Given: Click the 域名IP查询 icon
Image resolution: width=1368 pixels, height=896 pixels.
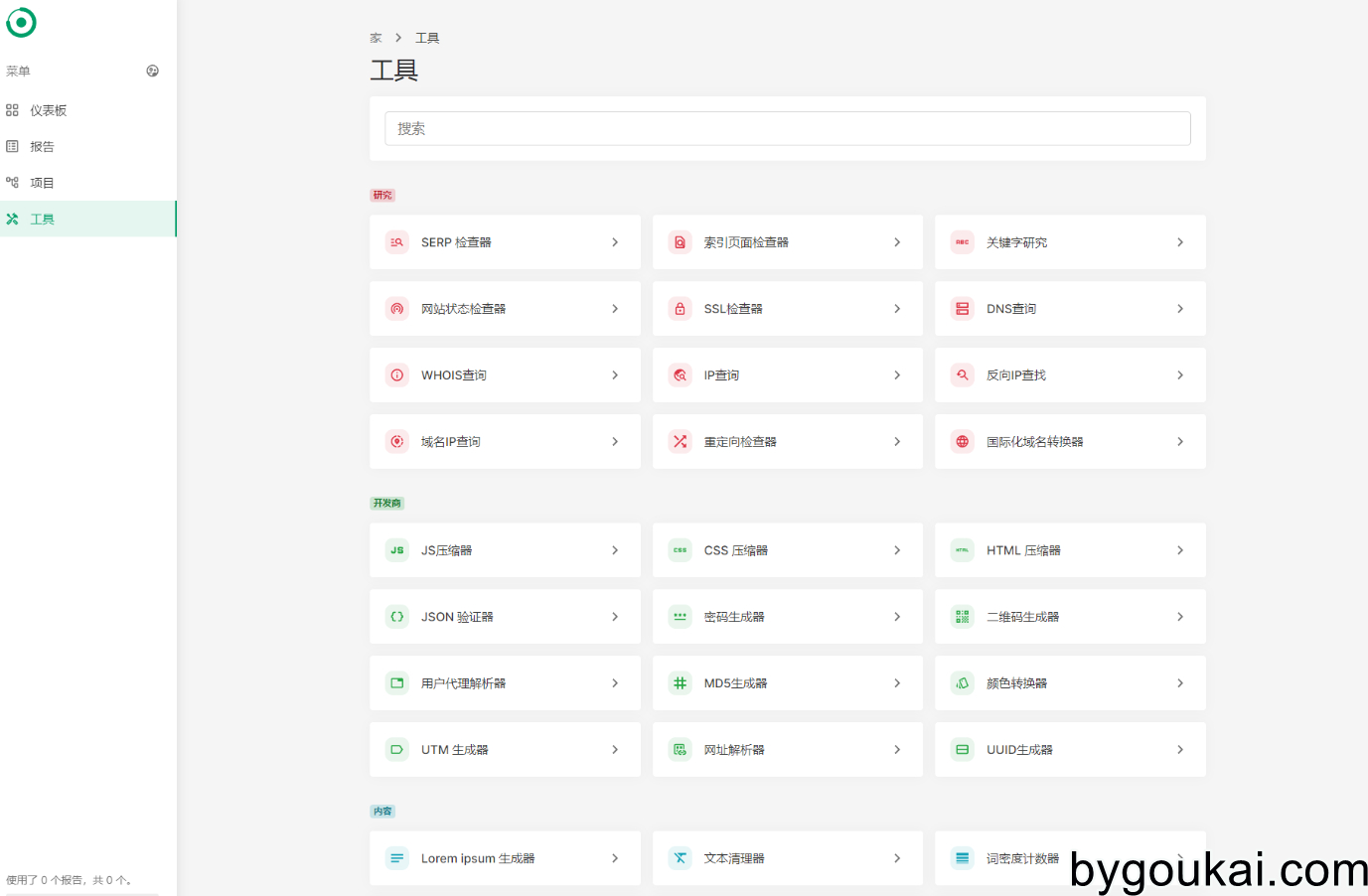Looking at the screenshot, I should click(397, 442).
